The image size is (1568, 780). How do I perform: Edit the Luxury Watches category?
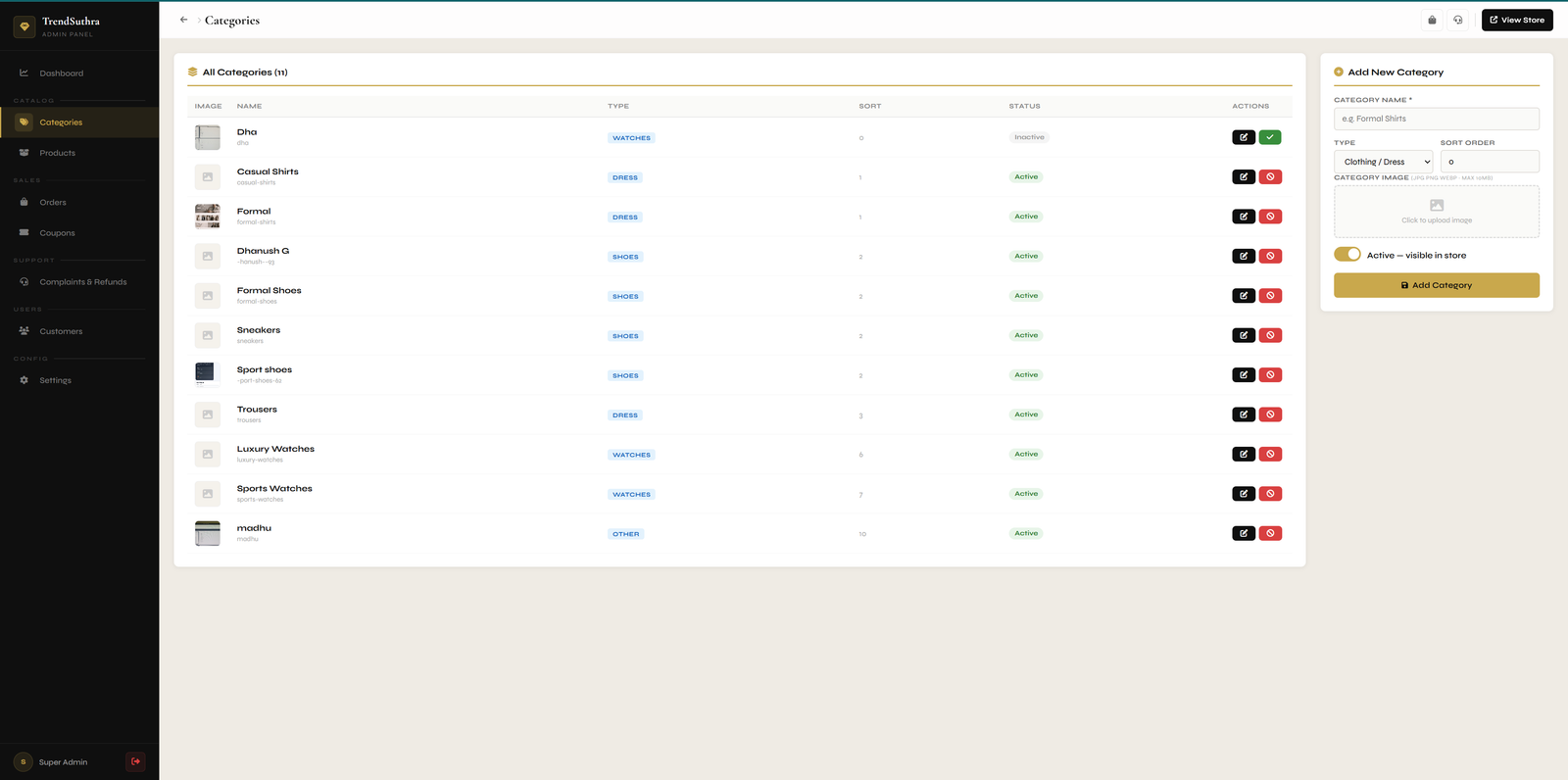click(1244, 454)
